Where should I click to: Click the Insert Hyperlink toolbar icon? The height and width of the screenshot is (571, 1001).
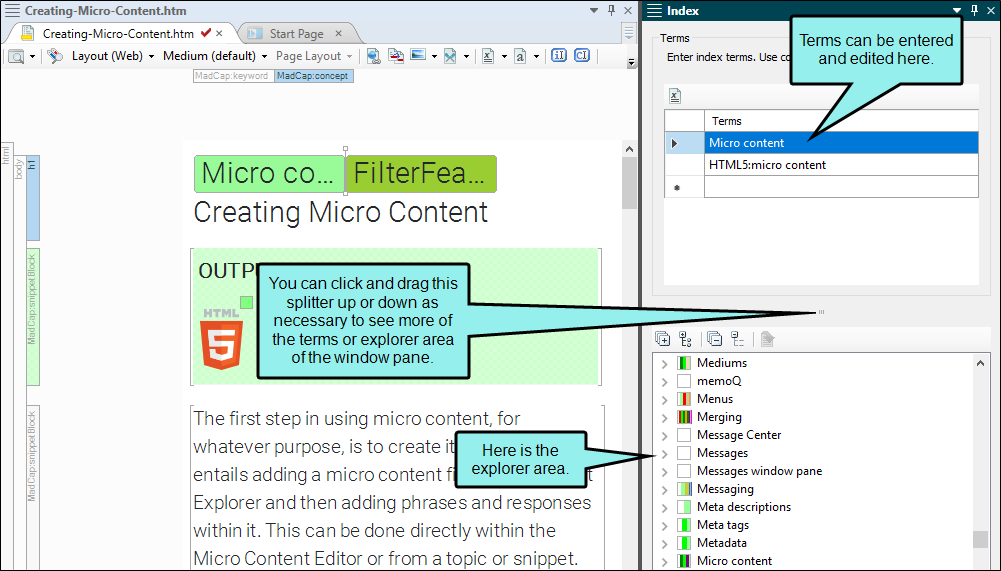pos(373,56)
